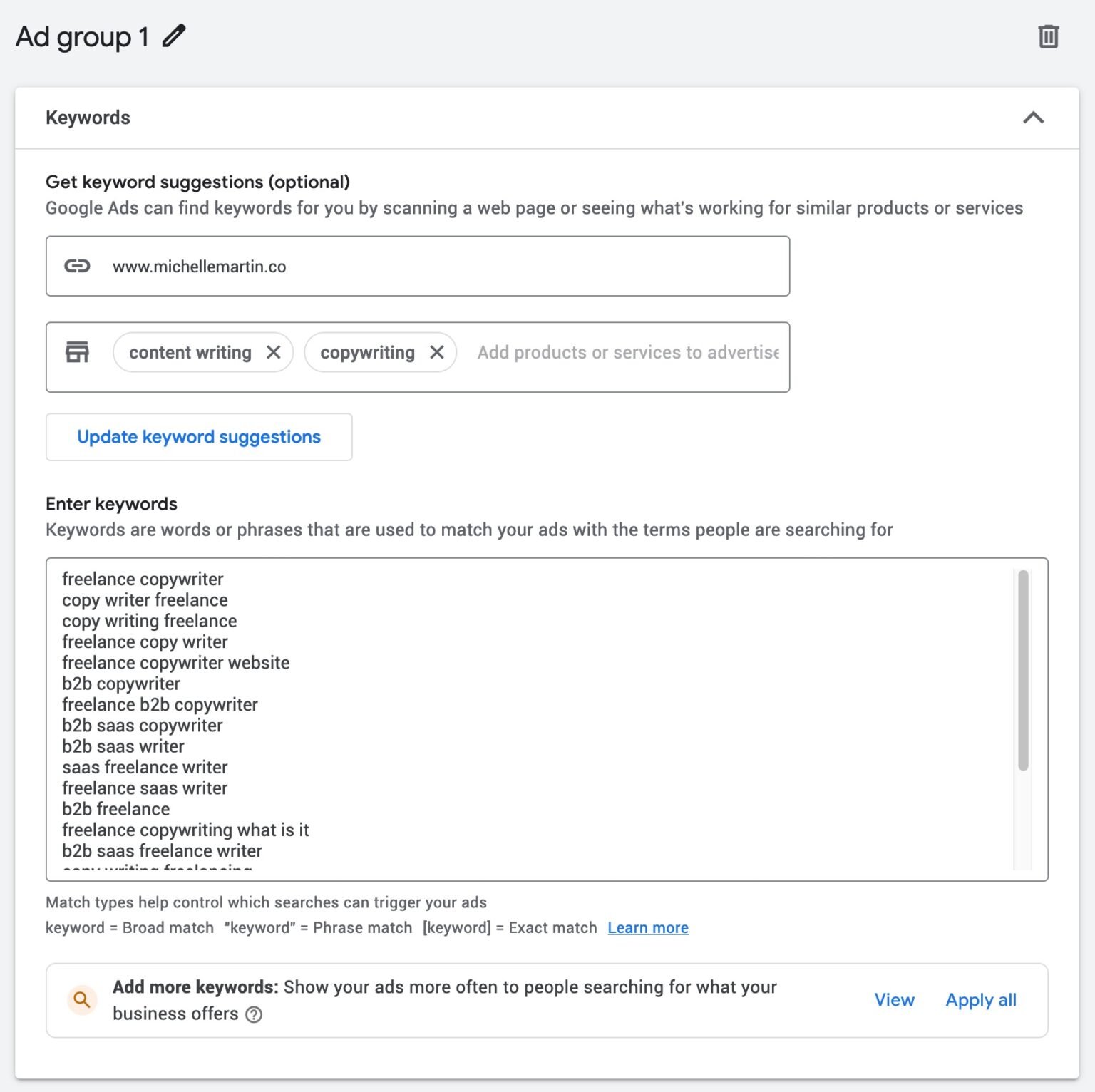Screen dimensions: 1095x1092
Task: Select the Ad group 1 title text
Action: point(78,34)
